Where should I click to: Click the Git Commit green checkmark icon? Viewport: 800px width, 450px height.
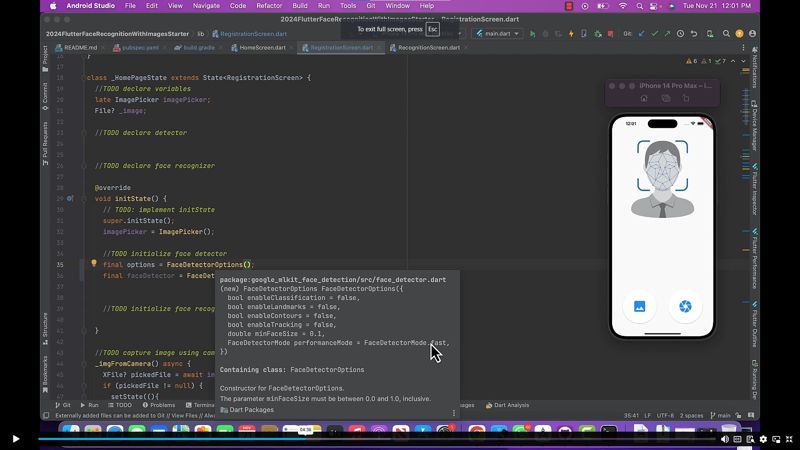(655, 34)
